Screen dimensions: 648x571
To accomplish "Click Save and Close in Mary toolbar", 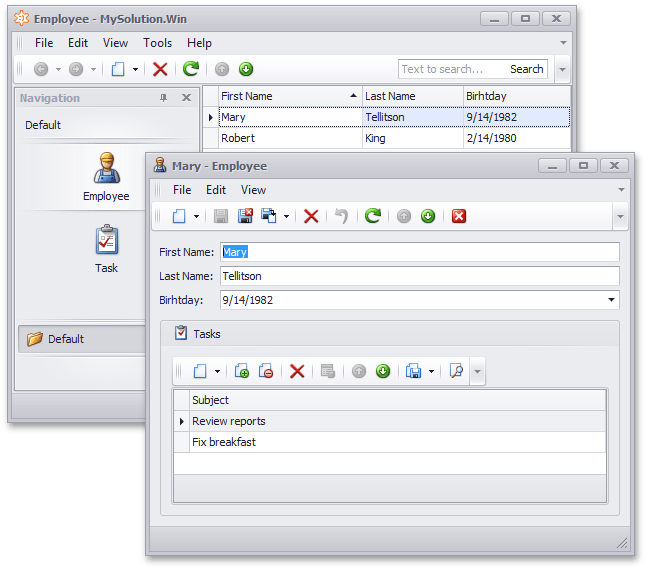I will pyautogui.click(x=245, y=216).
